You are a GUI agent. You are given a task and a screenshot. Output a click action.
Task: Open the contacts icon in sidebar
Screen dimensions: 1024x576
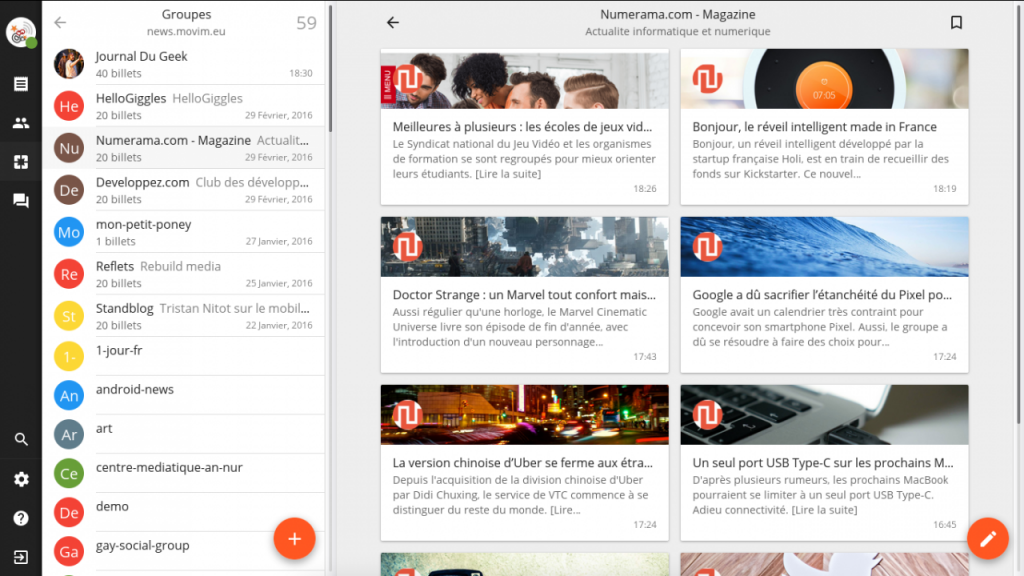pyautogui.click(x=21, y=123)
